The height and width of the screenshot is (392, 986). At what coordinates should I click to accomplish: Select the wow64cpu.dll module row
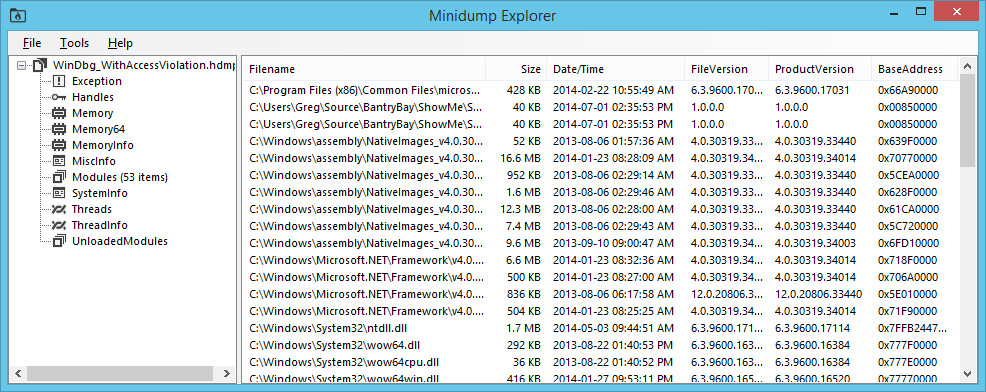[x=601, y=362]
